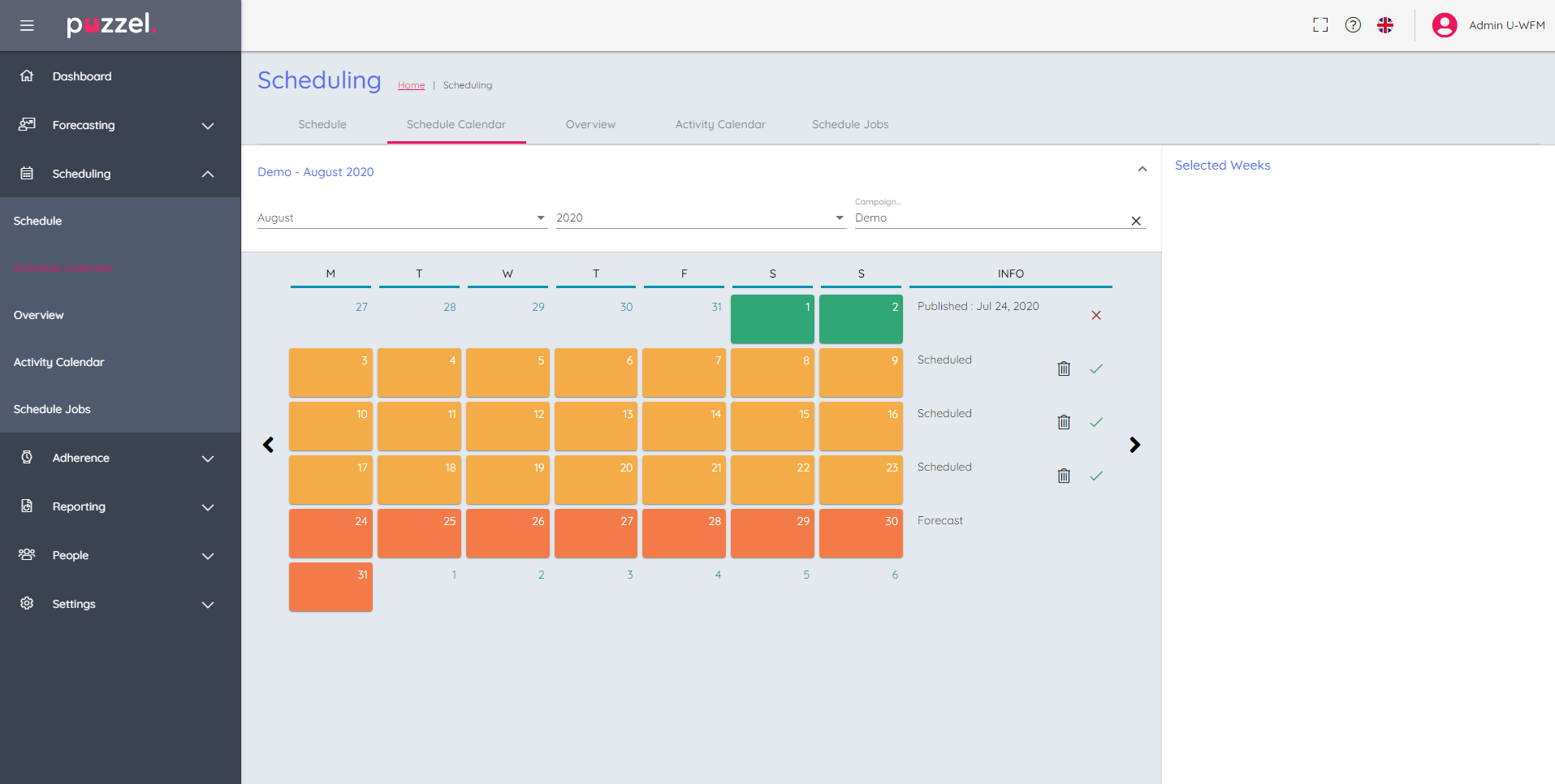1555x784 pixels.
Task: Open the August month dropdown
Action: 402,218
